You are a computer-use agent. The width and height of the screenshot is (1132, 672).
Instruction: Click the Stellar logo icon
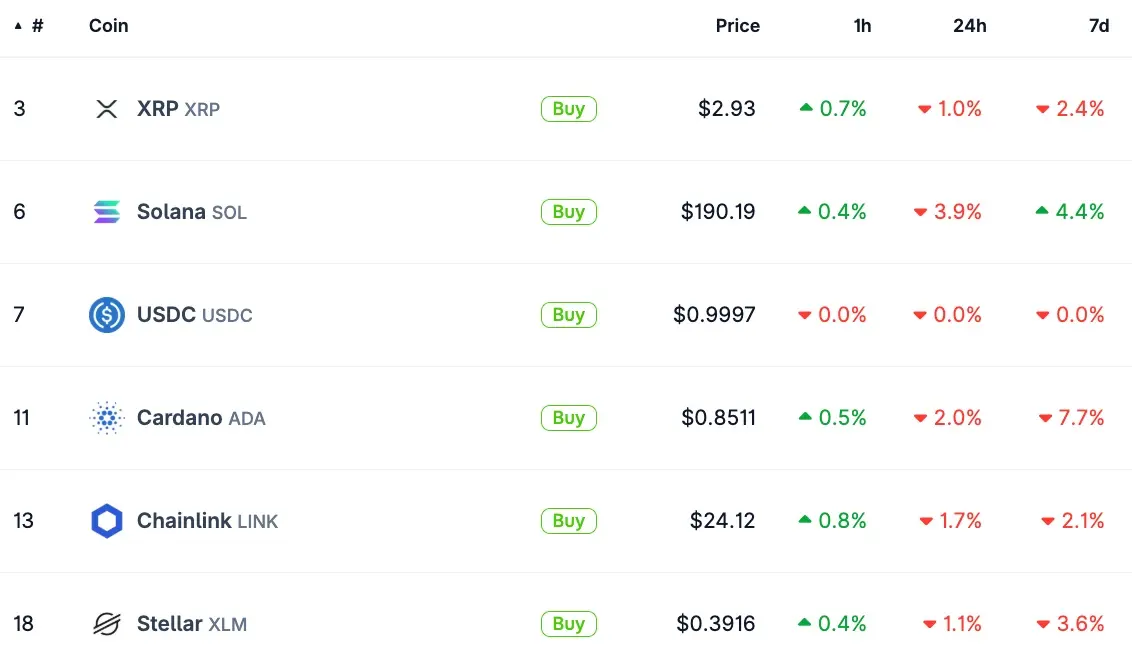107,624
